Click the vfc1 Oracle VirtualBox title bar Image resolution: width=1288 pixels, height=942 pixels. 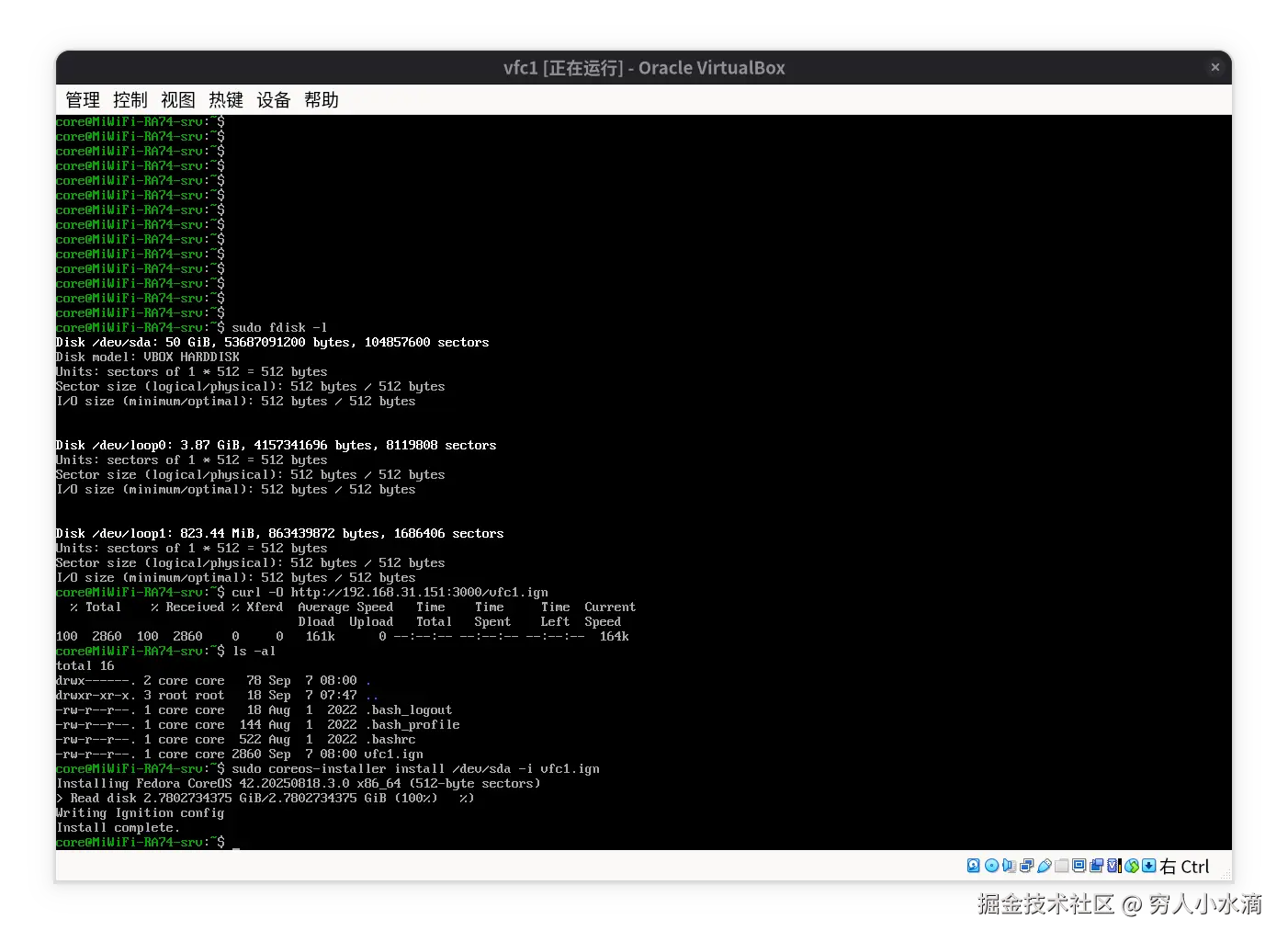pyautogui.click(x=643, y=68)
